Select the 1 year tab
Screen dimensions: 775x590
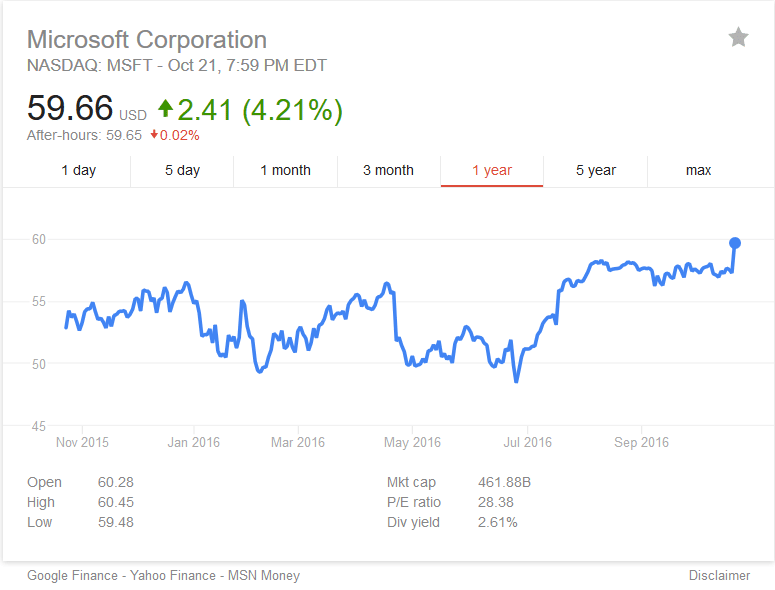coord(492,170)
